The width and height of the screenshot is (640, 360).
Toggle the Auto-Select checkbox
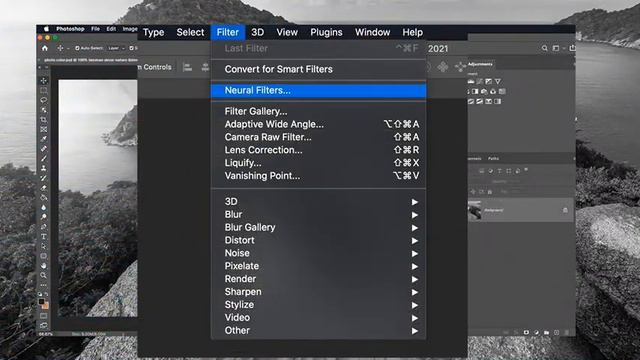(x=77, y=48)
